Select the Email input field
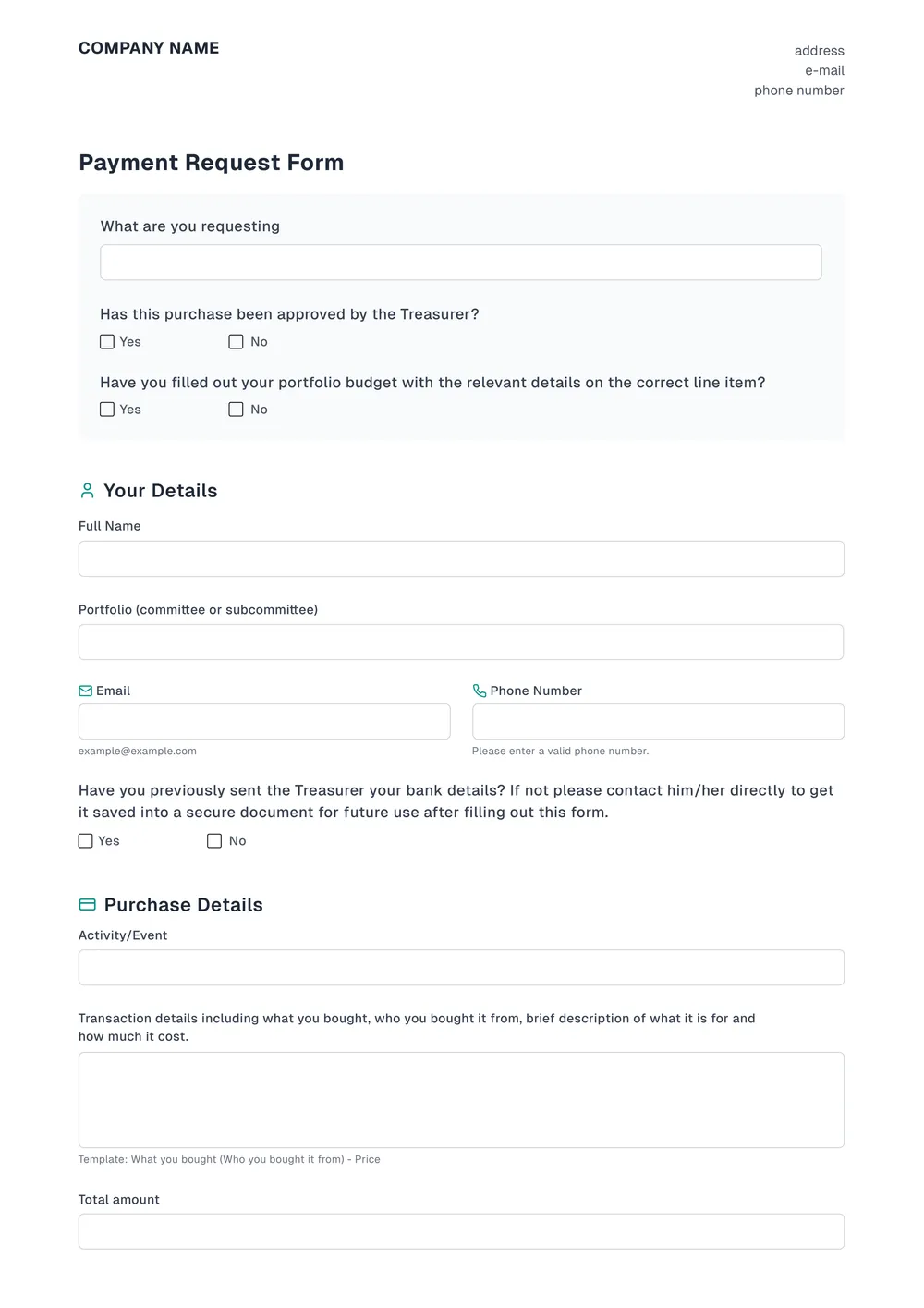Screen dimensions: 924x1308 click(264, 721)
